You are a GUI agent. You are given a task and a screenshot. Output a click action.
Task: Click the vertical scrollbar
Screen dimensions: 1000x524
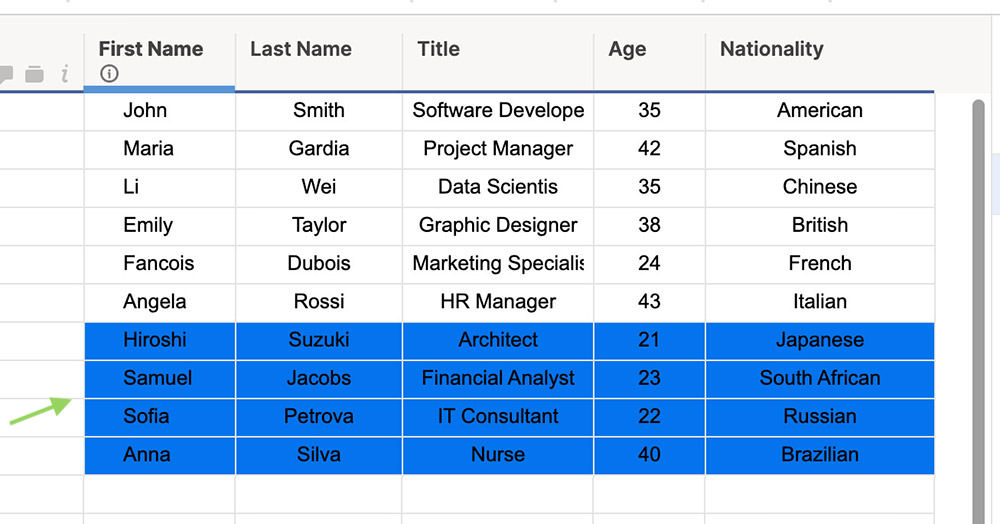pos(978,311)
